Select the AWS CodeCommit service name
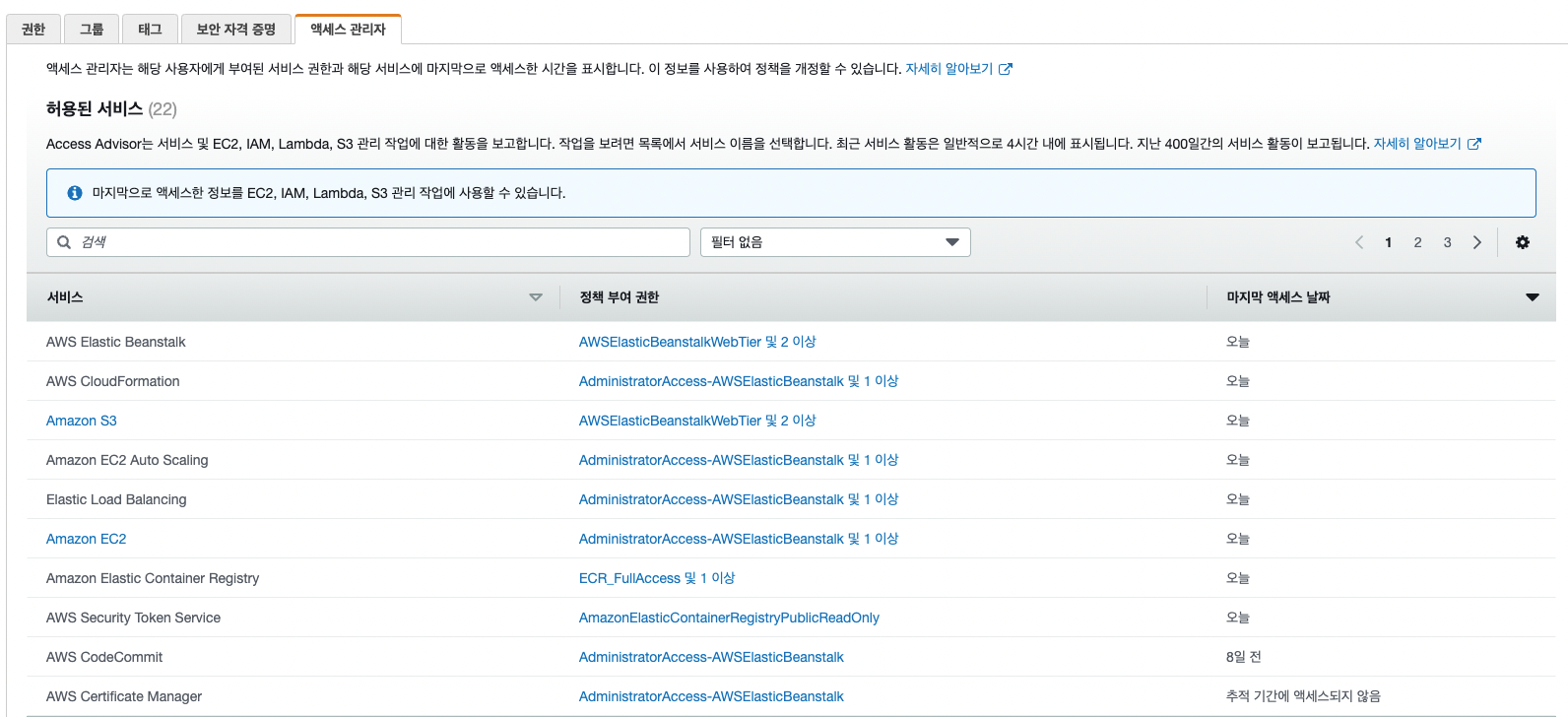1568x717 pixels. [x=104, y=657]
